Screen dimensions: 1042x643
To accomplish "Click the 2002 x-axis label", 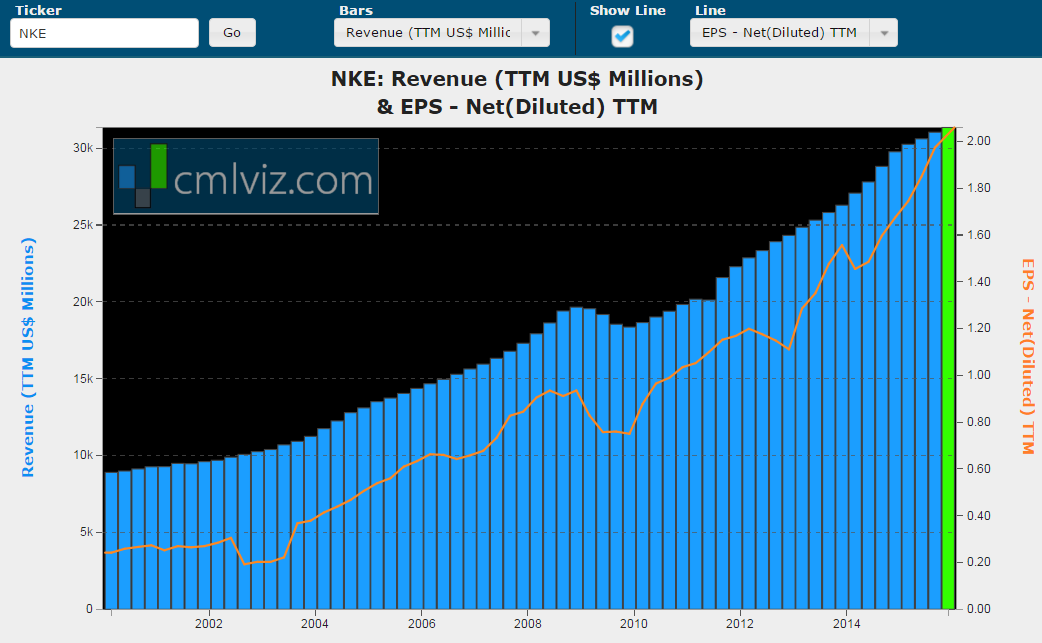I will [x=209, y=624].
